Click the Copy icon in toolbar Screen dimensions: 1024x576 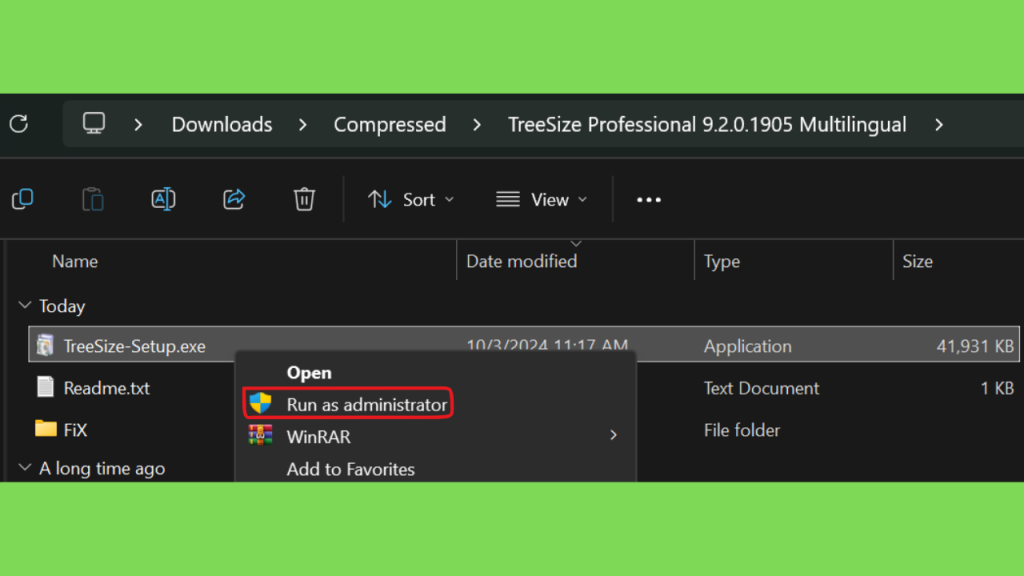23,199
